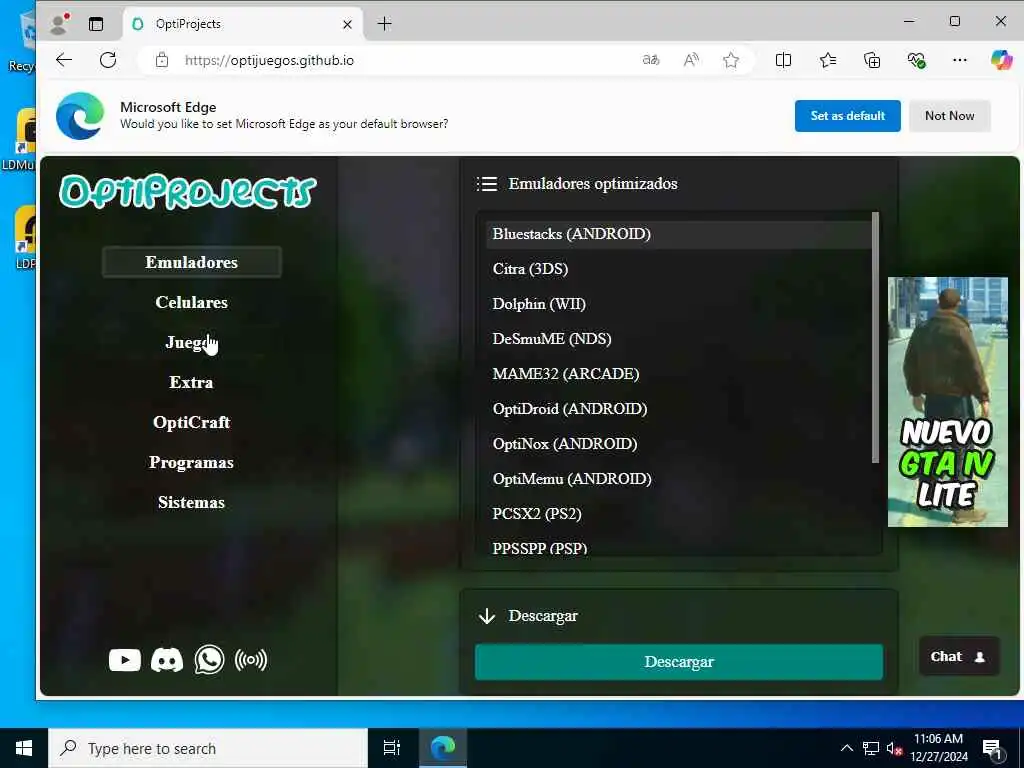Screen dimensions: 1024x768
Task: Open the Discord server icon
Action: 167,660
